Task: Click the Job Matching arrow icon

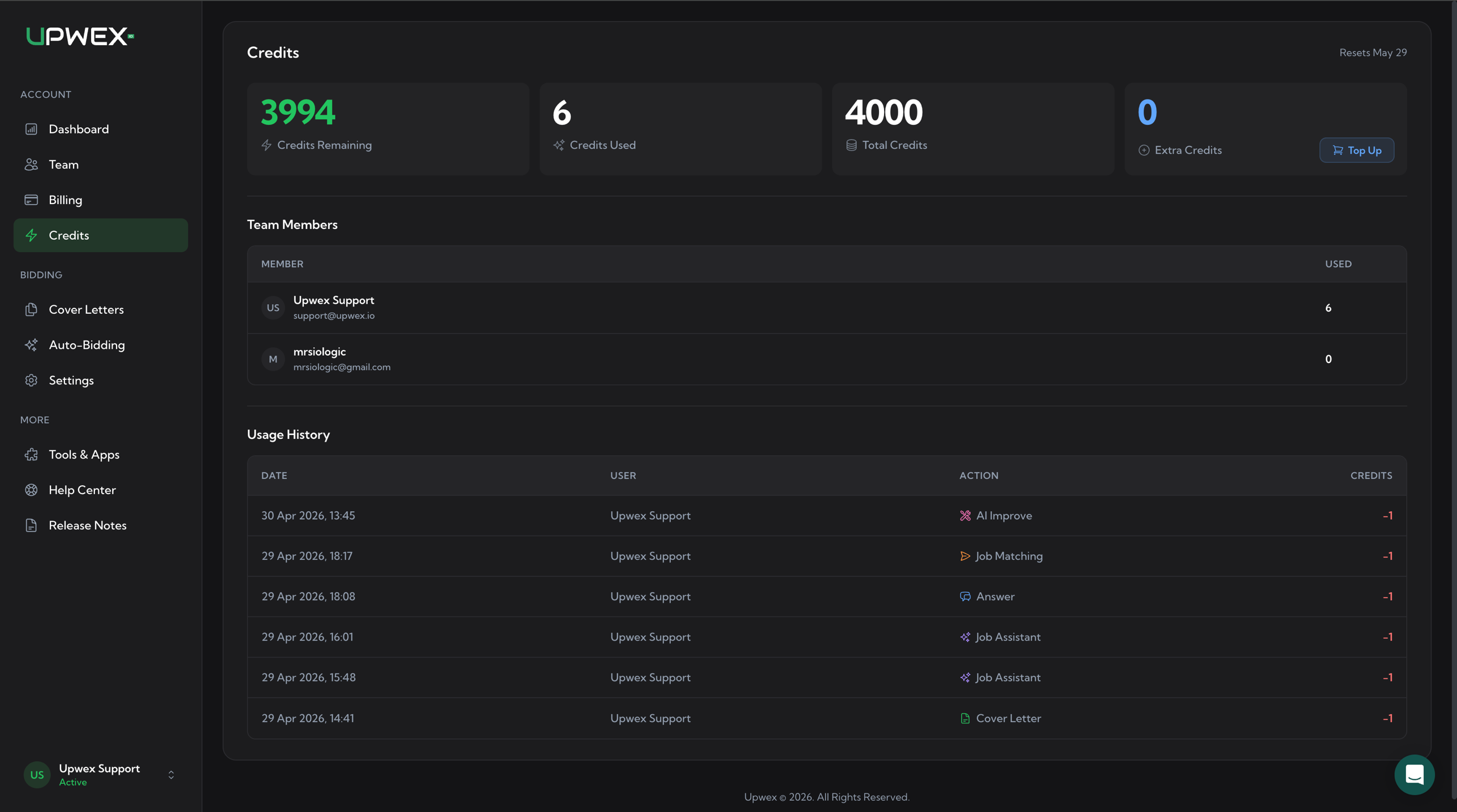Action: pos(965,556)
